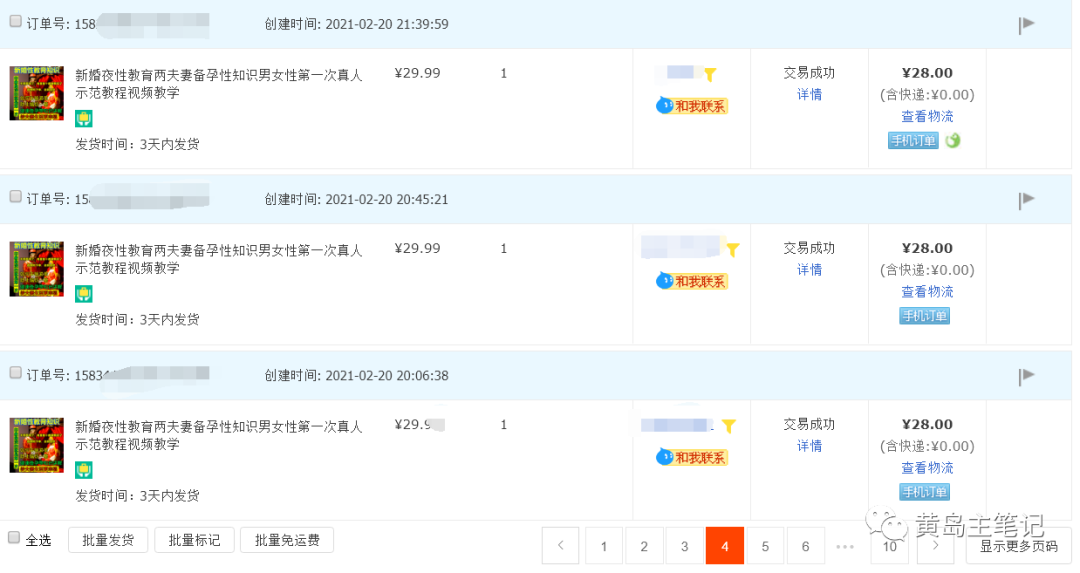
Task: Switch to page 5 in pagination
Action: [x=765, y=546]
